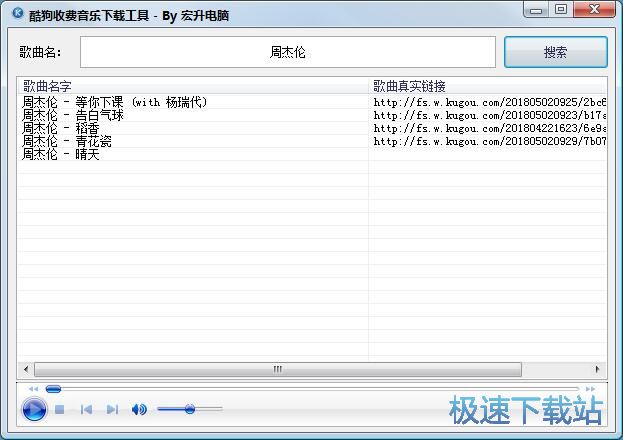Maximize the download tool window
The image size is (623, 440).
pos(561,10)
